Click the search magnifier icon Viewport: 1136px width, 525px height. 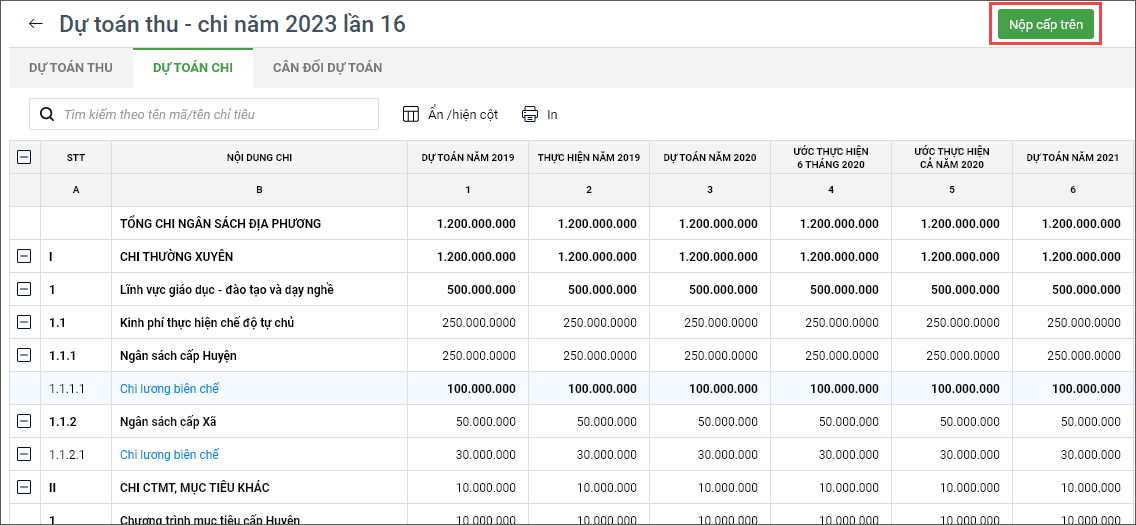pos(47,114)
